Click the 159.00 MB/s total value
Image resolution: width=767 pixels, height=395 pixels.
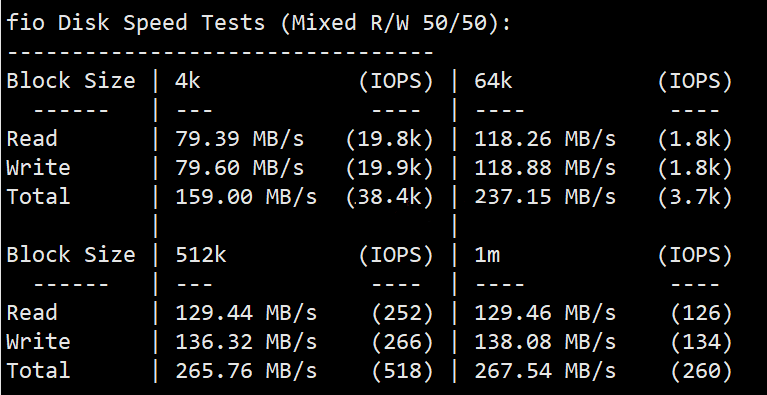click(246, 197)
